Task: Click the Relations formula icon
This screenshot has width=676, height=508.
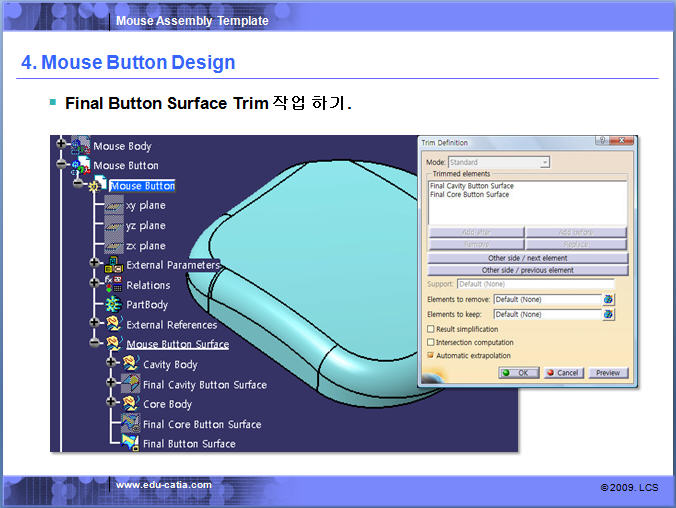Action: (114, 285)
